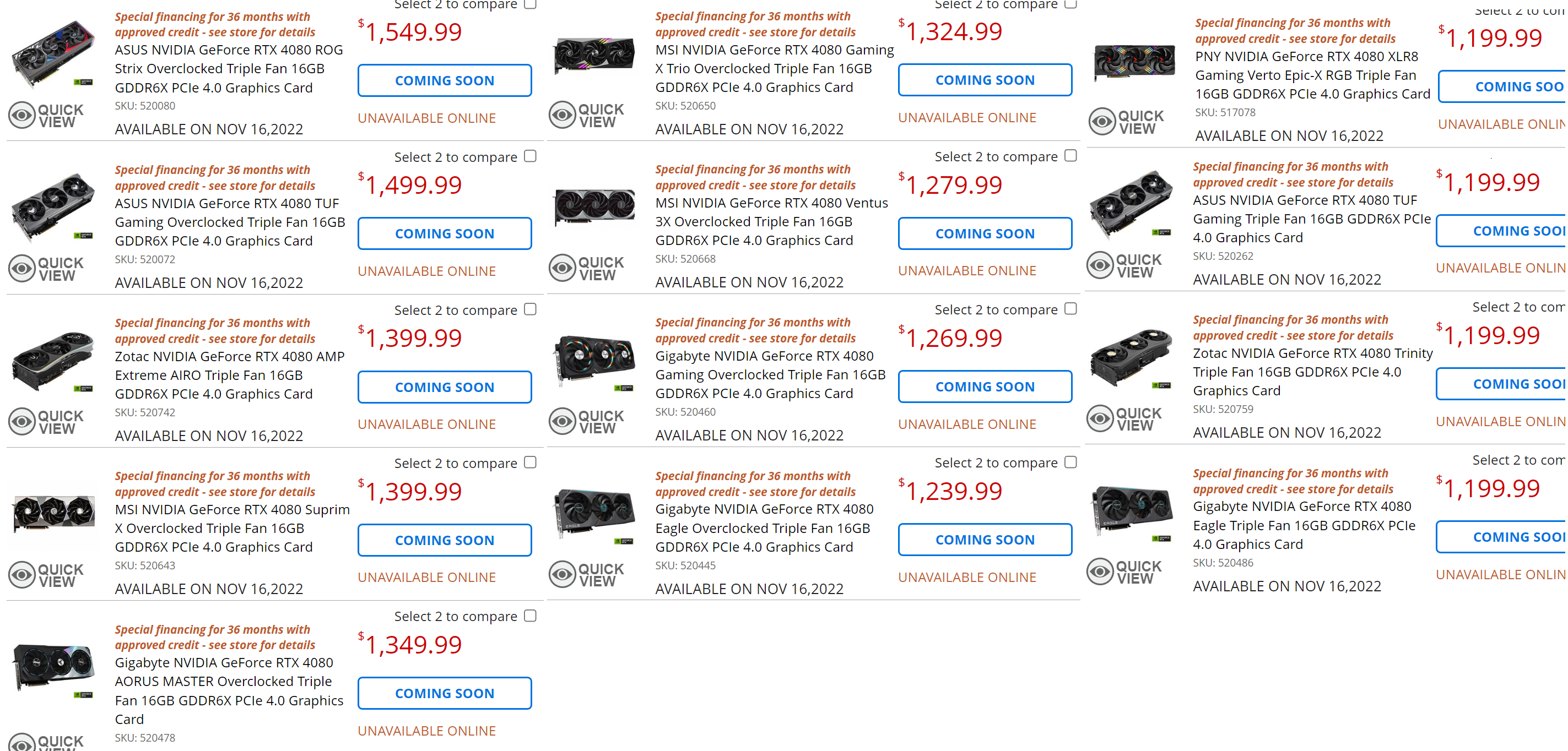Click Coming Soon button for $1,549.99 ROG Strix
Screen dimensions: 1568x751
pyautogui.click(x=445, y=80)
